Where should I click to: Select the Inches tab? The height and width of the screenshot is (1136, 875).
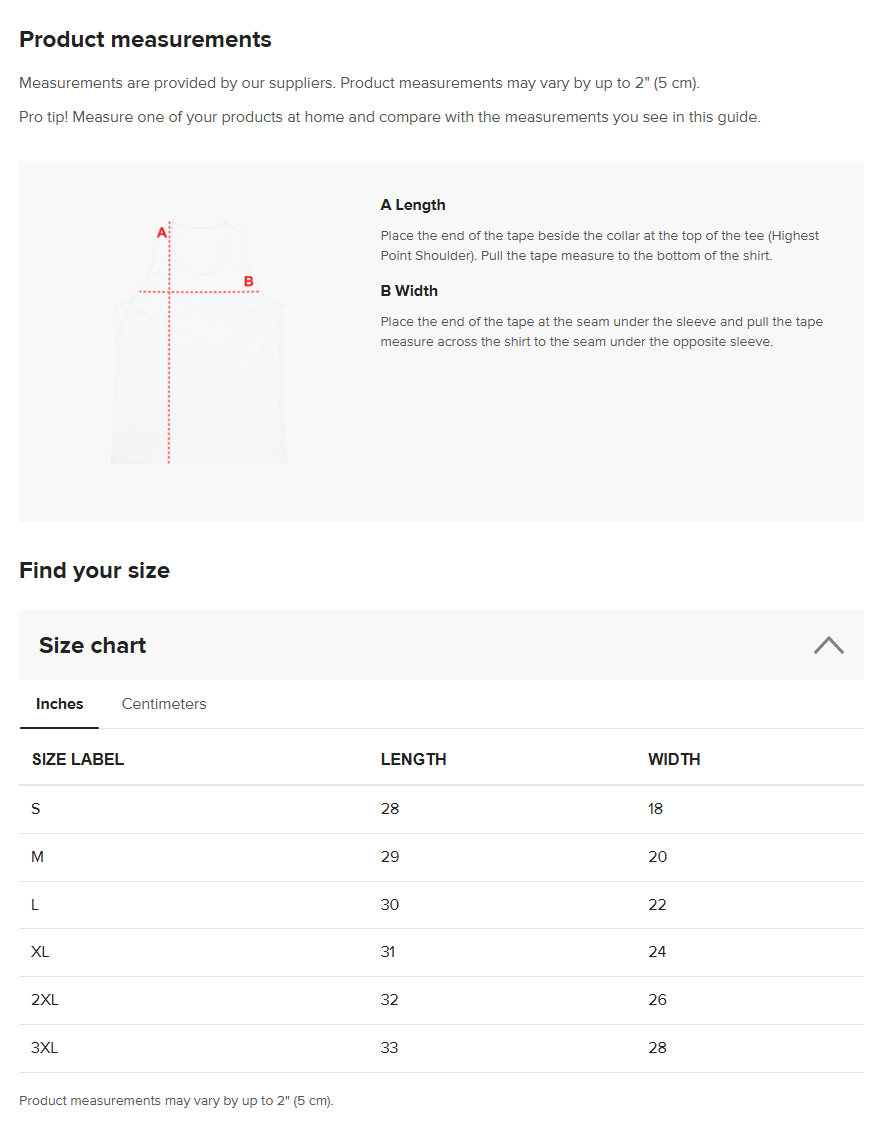(59, 704)
